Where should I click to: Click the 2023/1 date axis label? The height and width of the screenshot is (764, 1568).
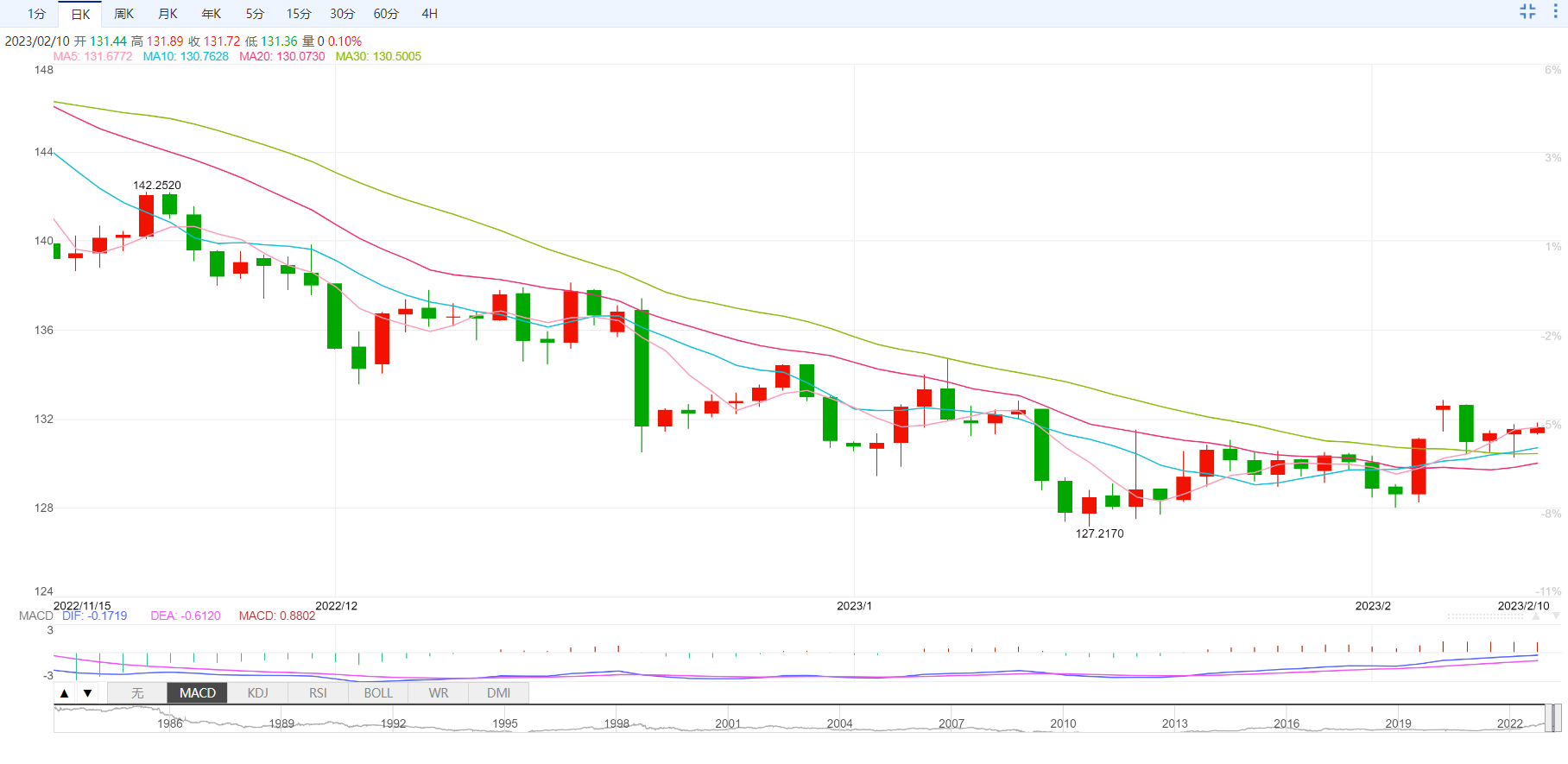[x=854, y=606]
